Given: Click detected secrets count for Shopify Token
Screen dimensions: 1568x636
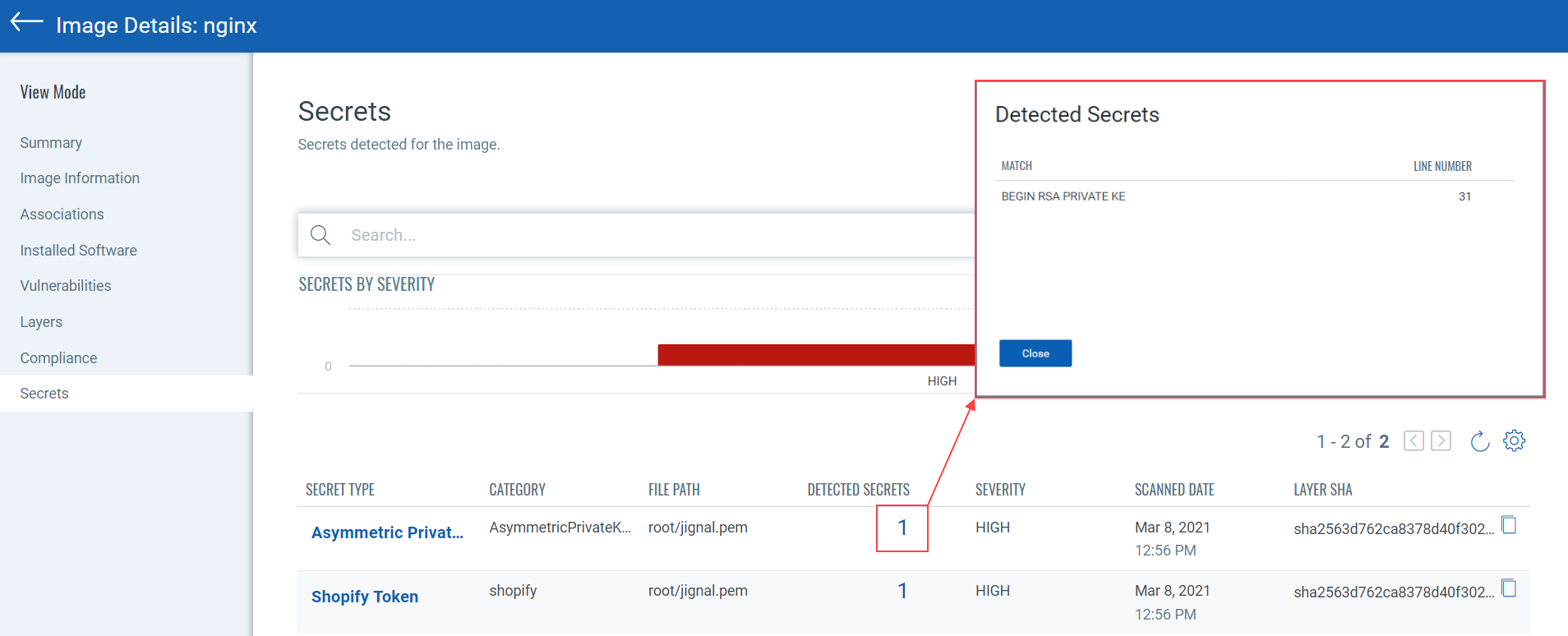Looking at the screenshot, I should [x=902, y=591].
